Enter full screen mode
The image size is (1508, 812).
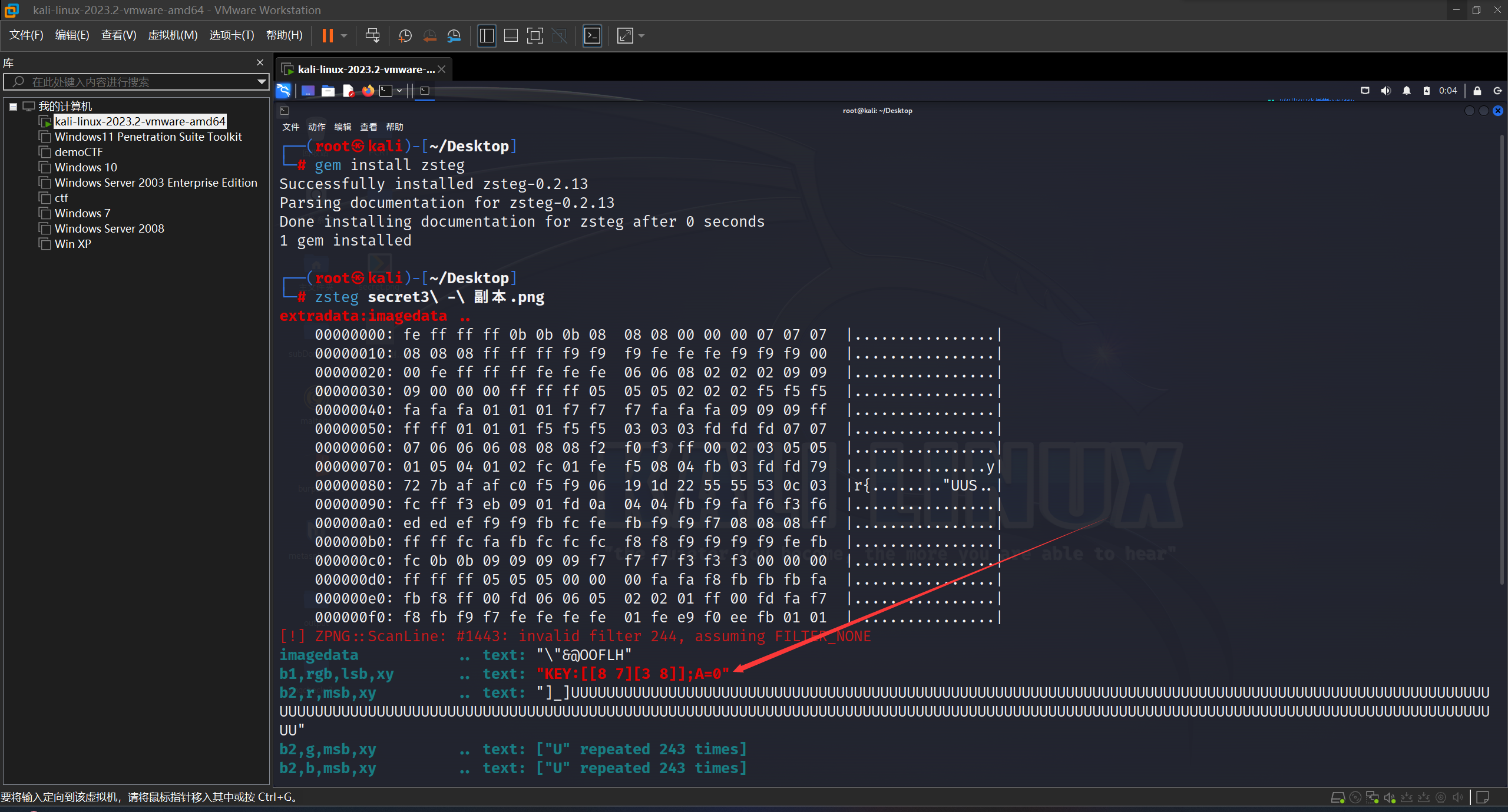pos(535,36)
